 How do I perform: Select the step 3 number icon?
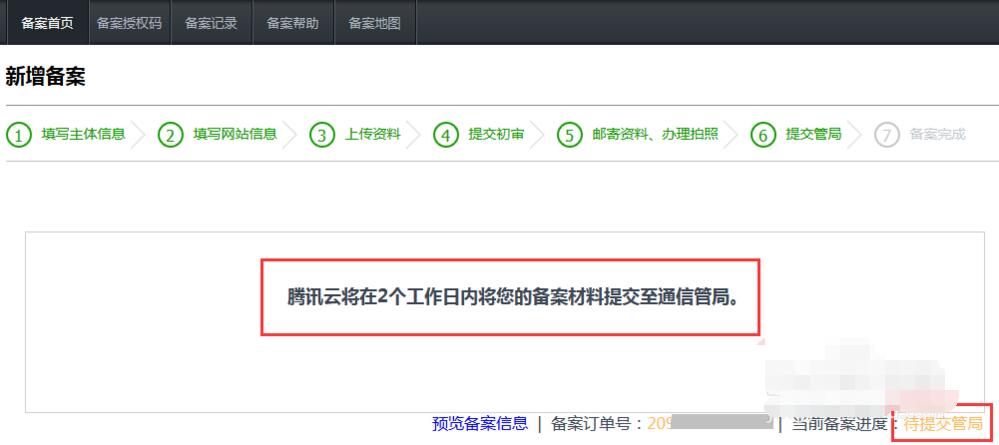tap(322, 135)
